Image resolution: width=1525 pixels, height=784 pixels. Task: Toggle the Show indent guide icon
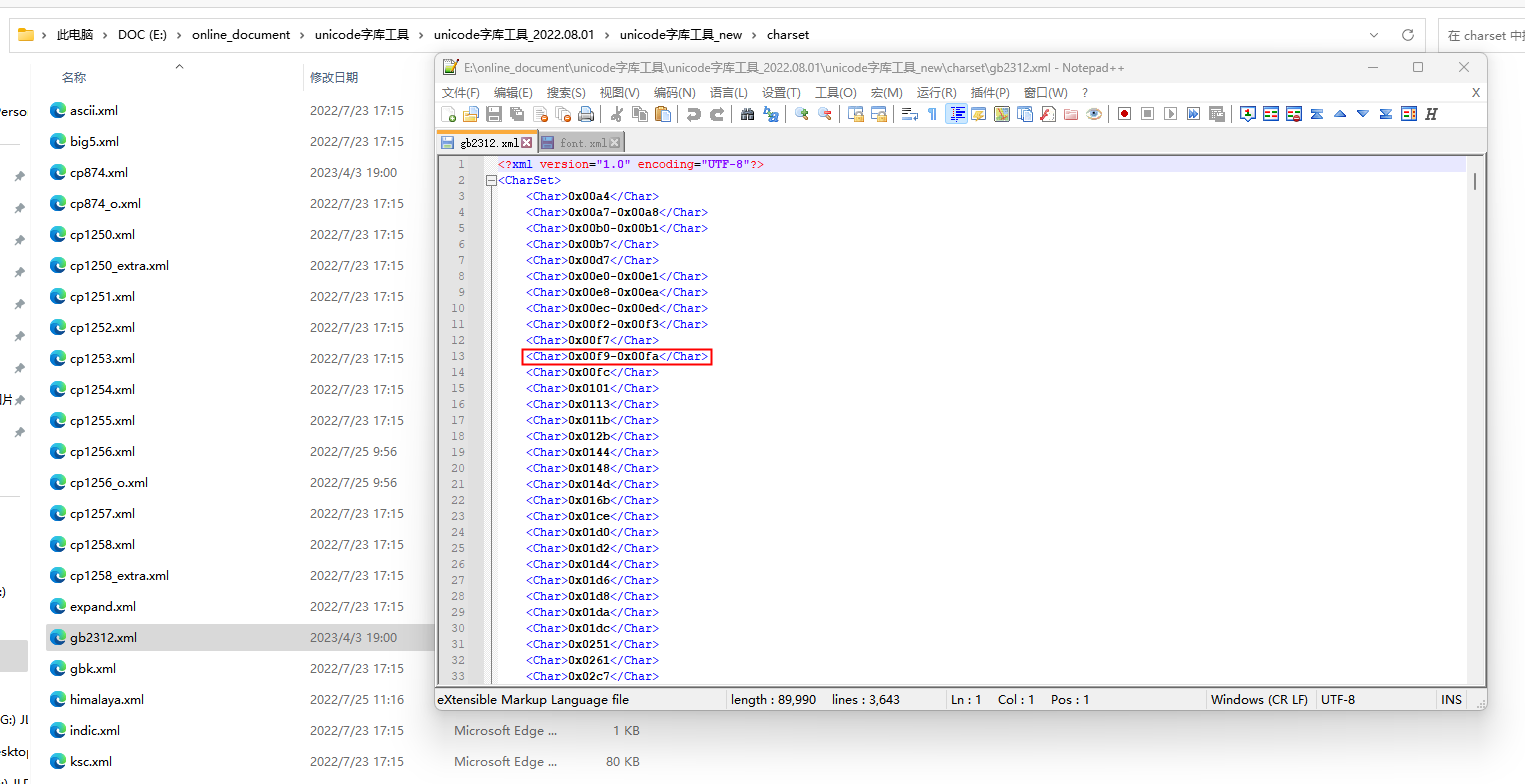956,114
